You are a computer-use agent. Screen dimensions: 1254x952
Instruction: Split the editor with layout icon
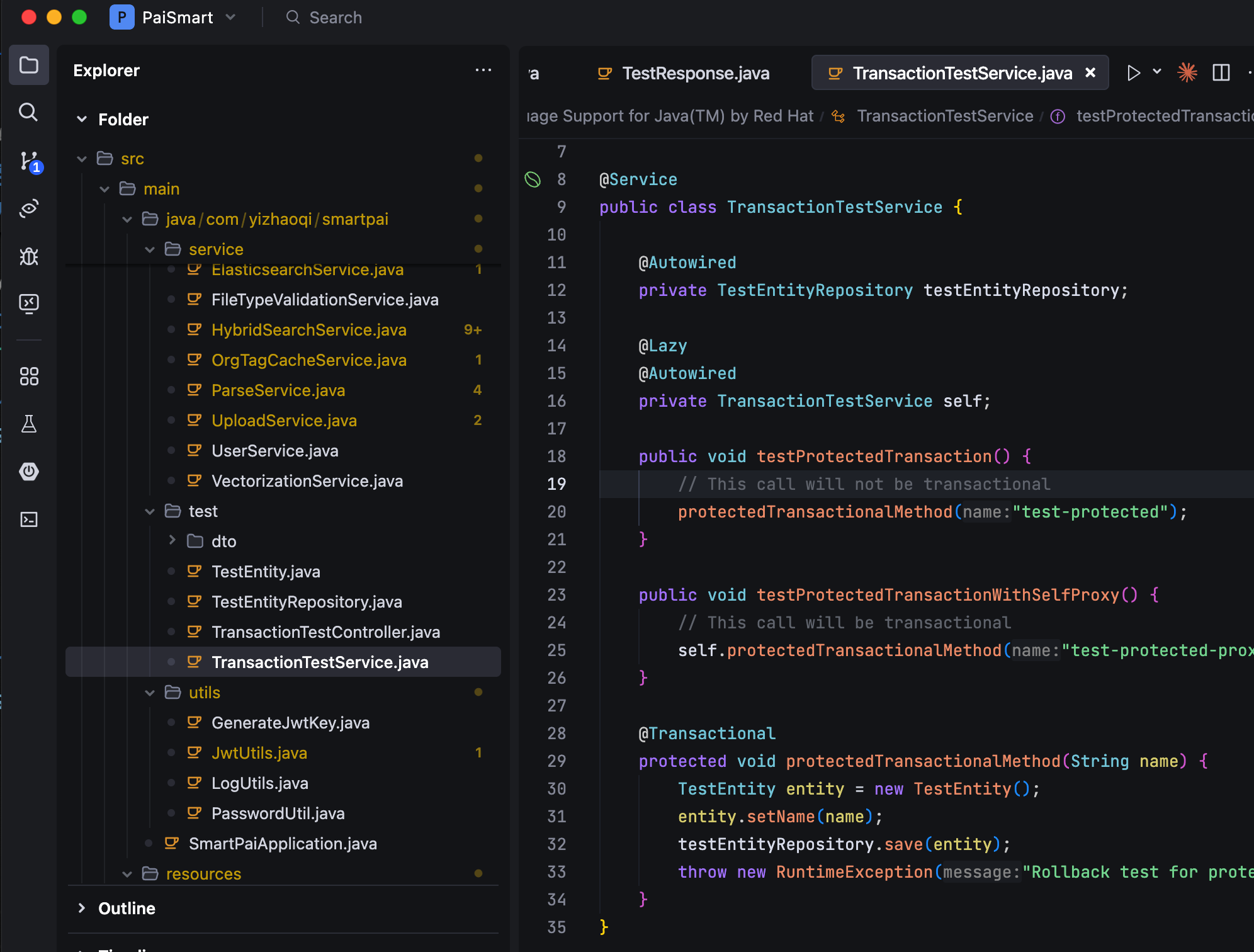tap(1221, 73)
